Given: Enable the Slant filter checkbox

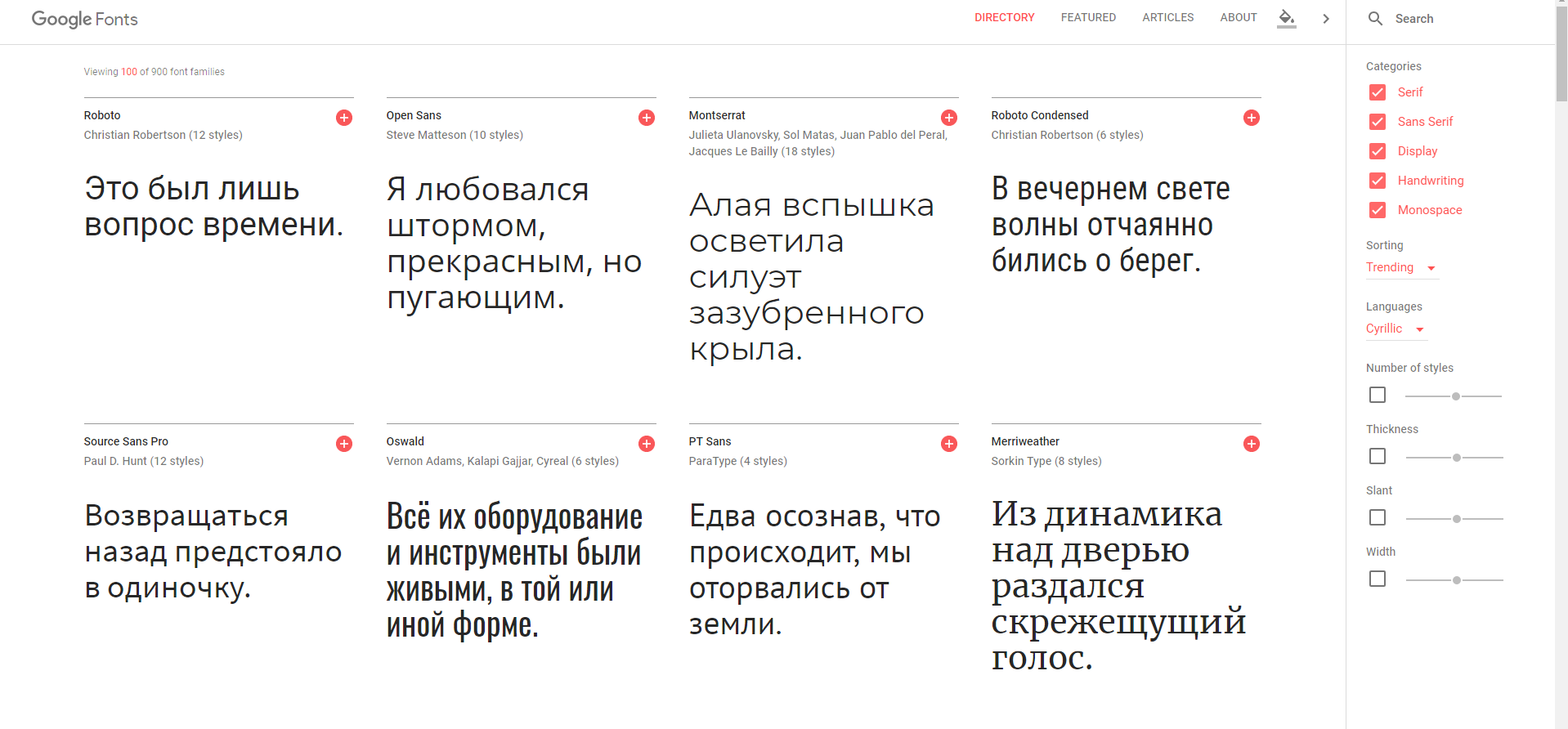Looking at the screenshot, I should 1378,517.
